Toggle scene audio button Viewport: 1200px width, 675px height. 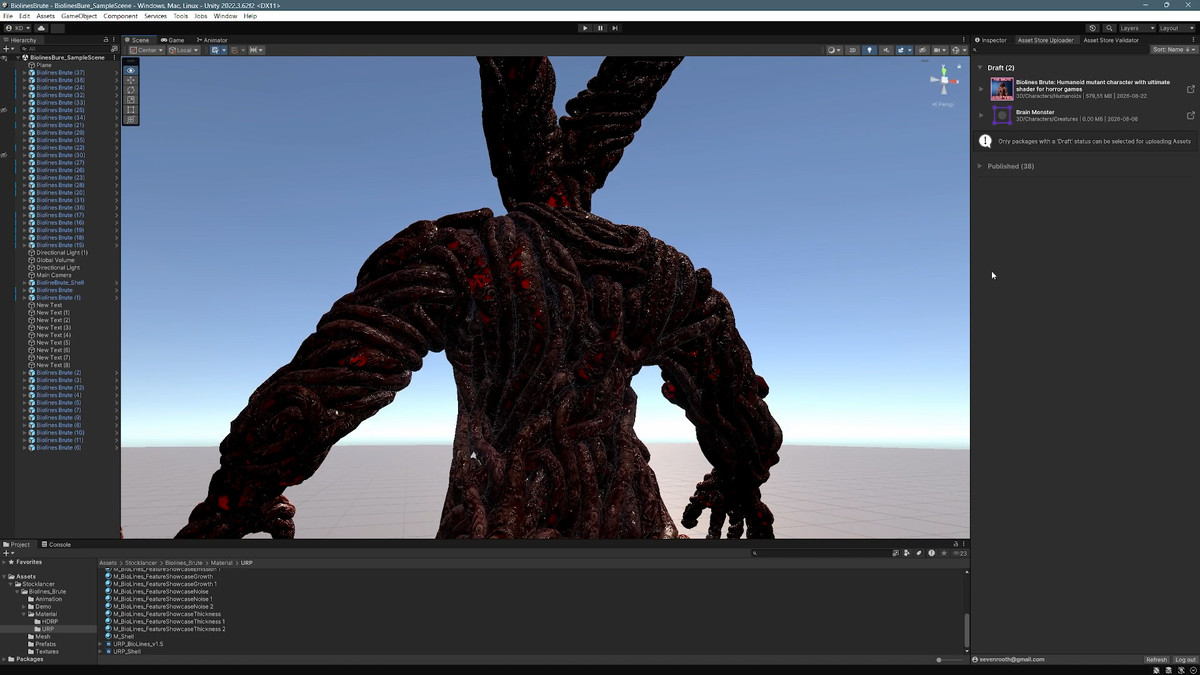coord(886,50)
